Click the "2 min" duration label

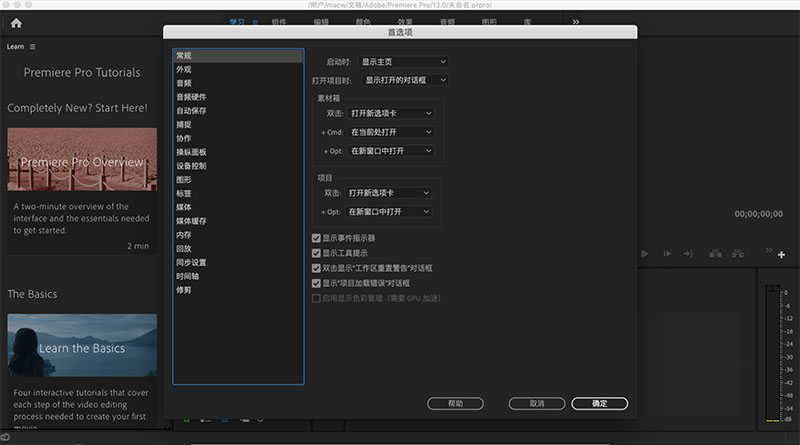pos(138,246)
